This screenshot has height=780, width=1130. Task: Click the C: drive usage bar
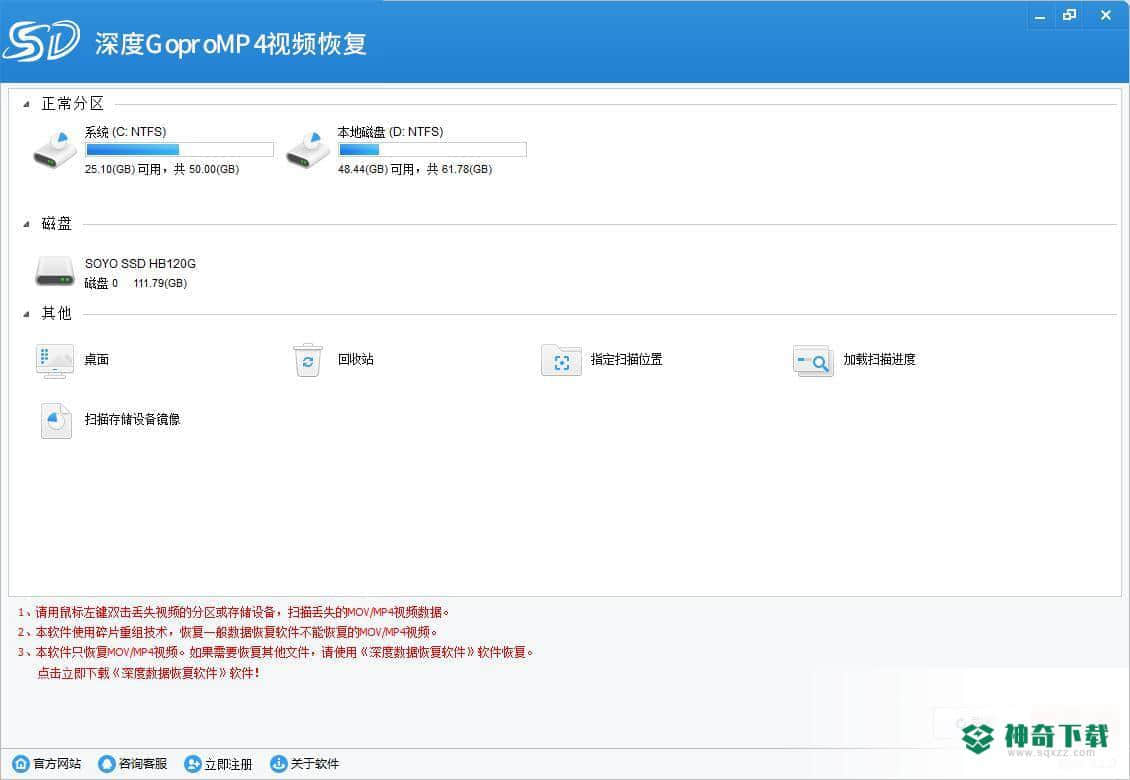pyautogui.click(x=179, y=149)
